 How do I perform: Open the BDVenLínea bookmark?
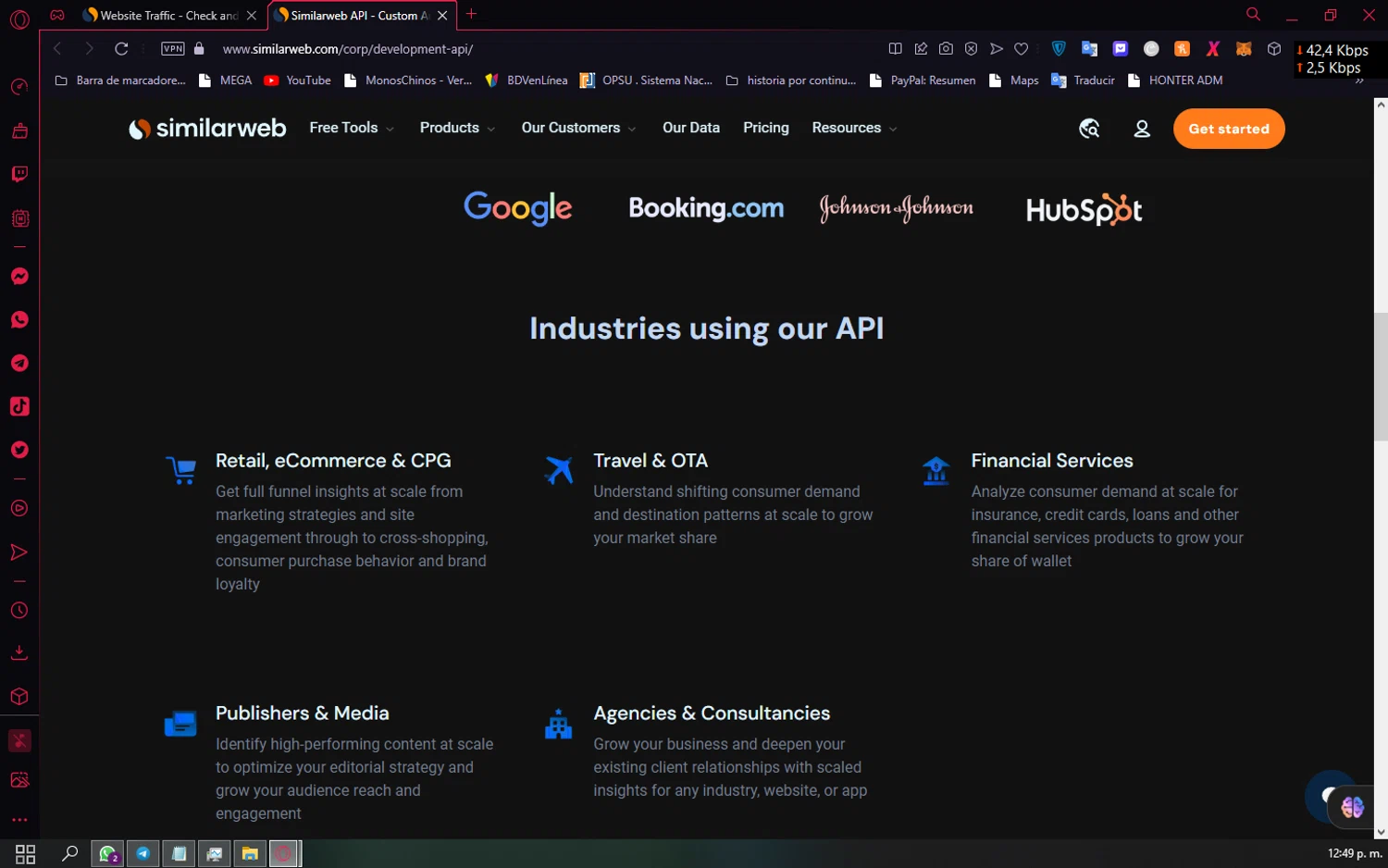point(527,81)
